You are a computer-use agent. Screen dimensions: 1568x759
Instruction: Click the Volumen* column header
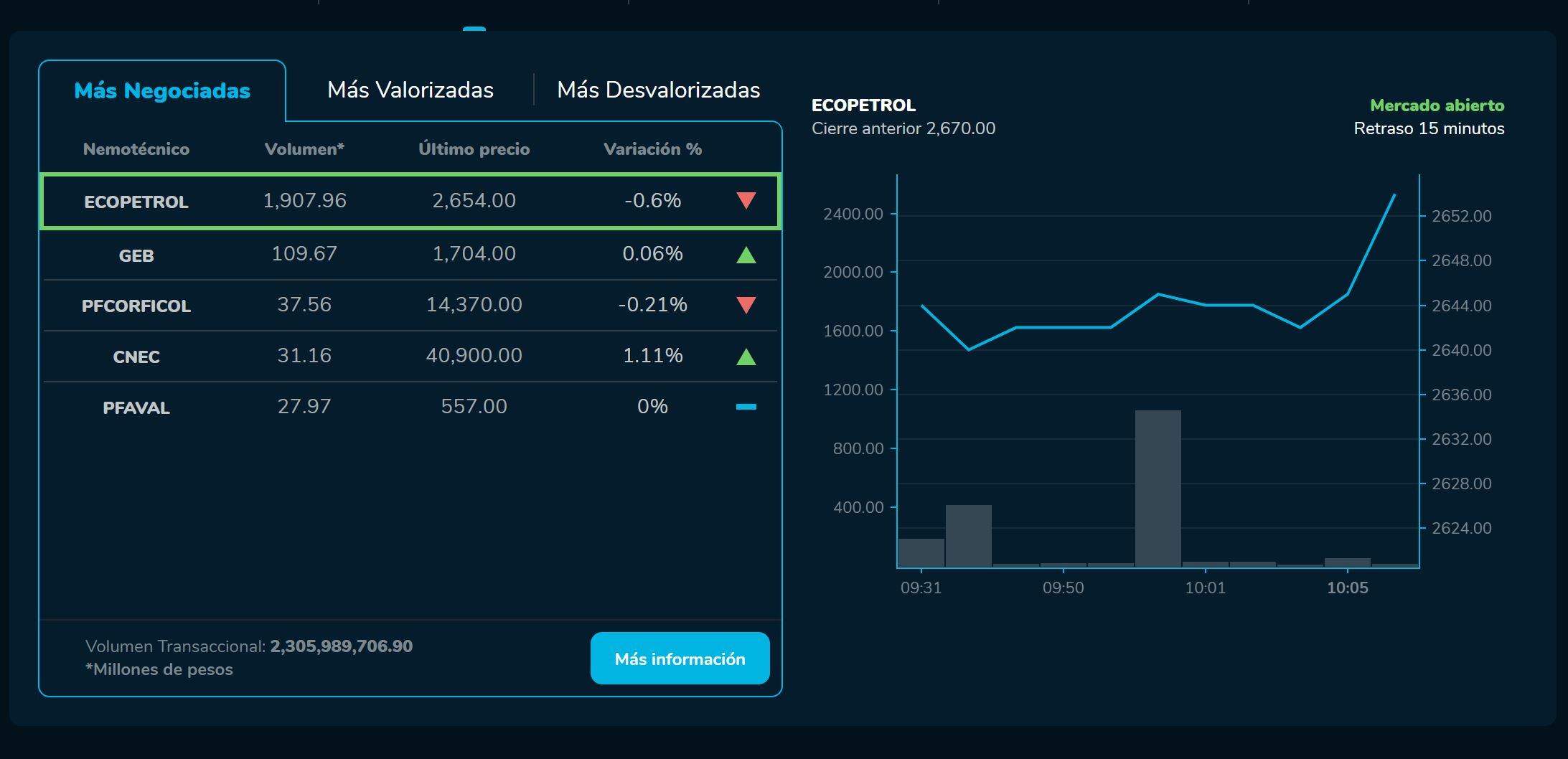coord(304,149)
